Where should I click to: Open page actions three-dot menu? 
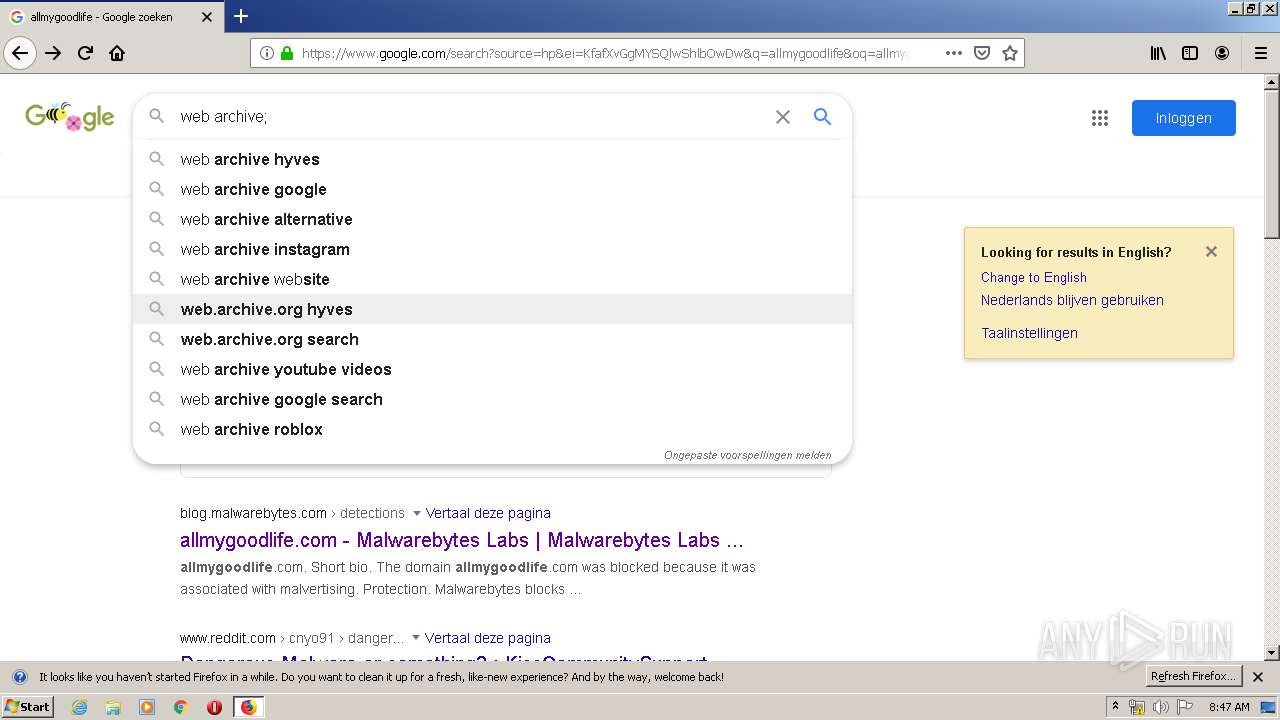pyautogui.click(x=954, y=53)
